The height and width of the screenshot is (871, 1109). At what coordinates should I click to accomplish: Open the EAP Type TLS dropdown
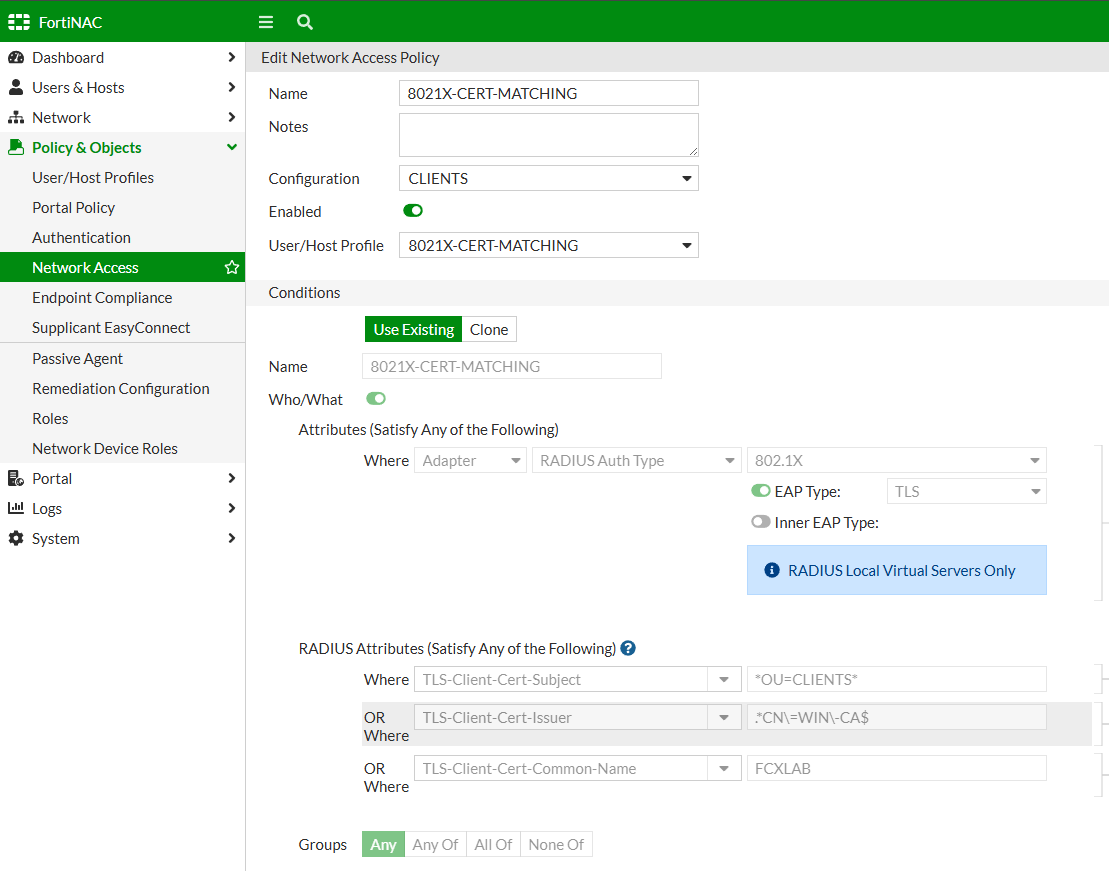coord(967,491)
